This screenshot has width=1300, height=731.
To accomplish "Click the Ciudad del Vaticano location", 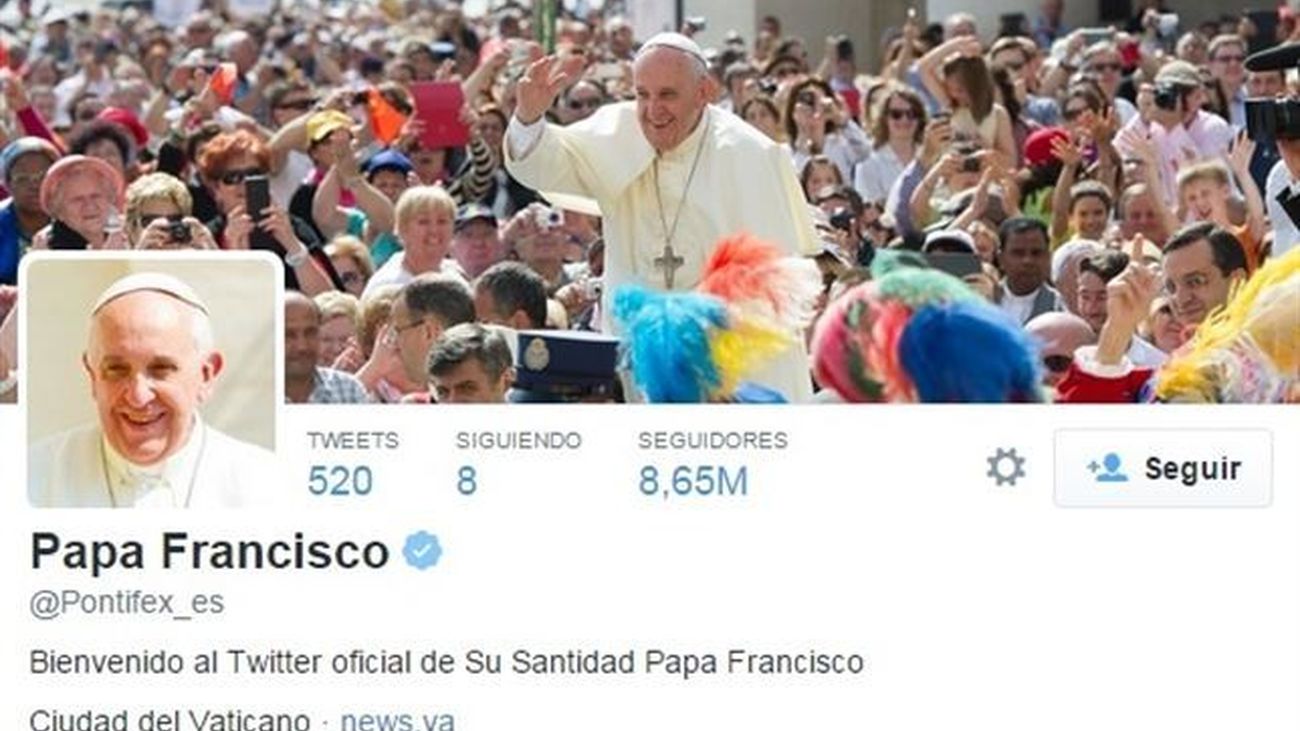I will coord(170,720).
